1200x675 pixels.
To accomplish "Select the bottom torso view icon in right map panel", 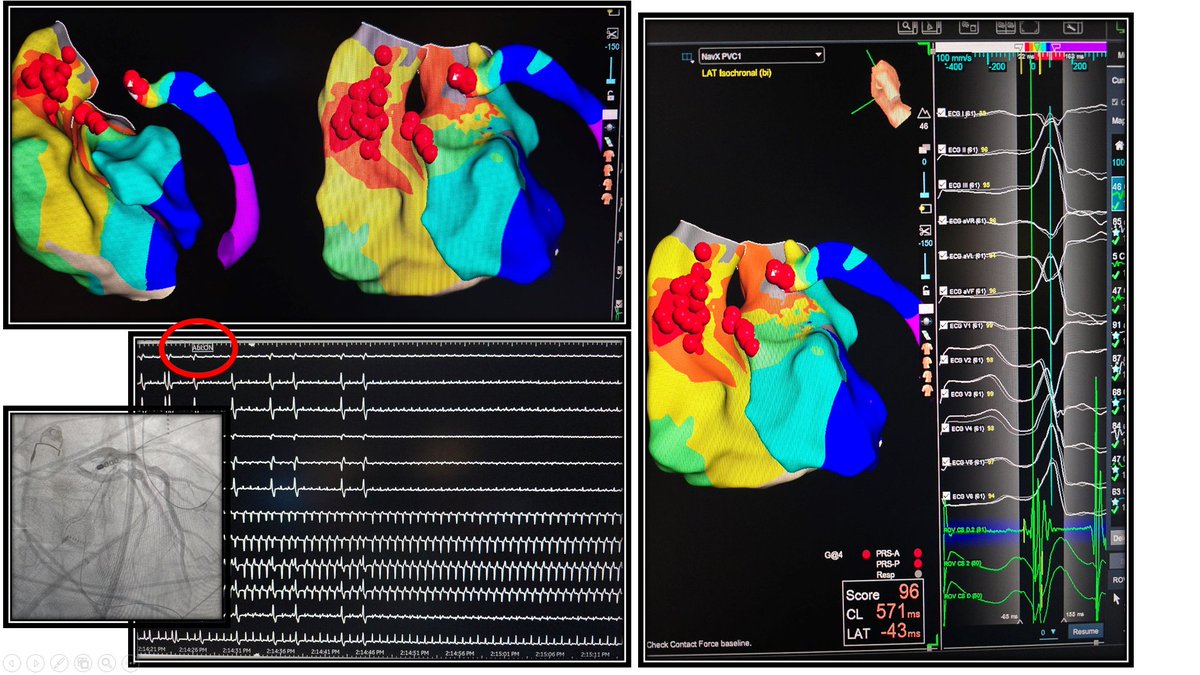I will pos(927,391).
